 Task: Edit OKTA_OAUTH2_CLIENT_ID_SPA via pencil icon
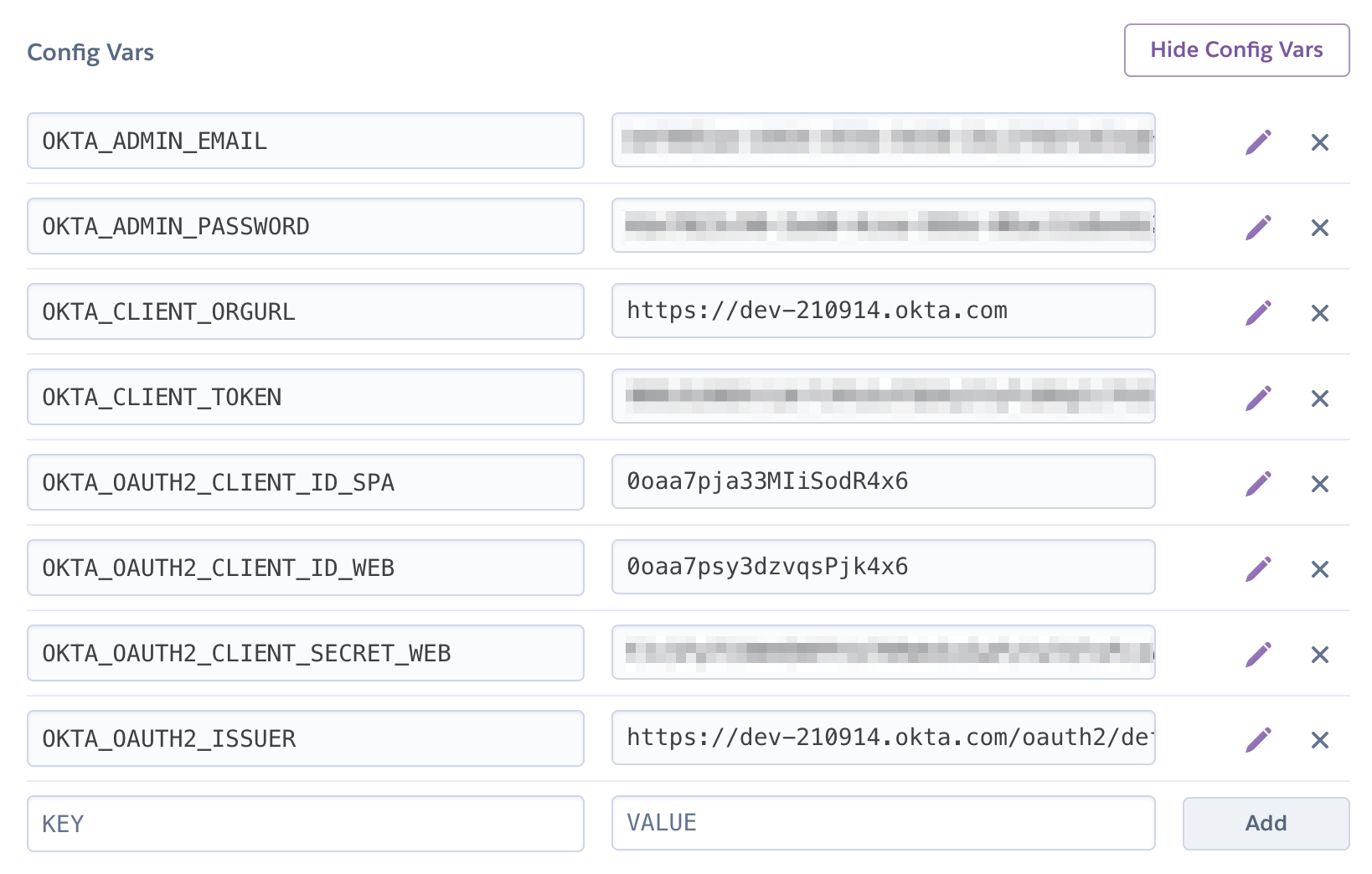[x=1259, y=483]
